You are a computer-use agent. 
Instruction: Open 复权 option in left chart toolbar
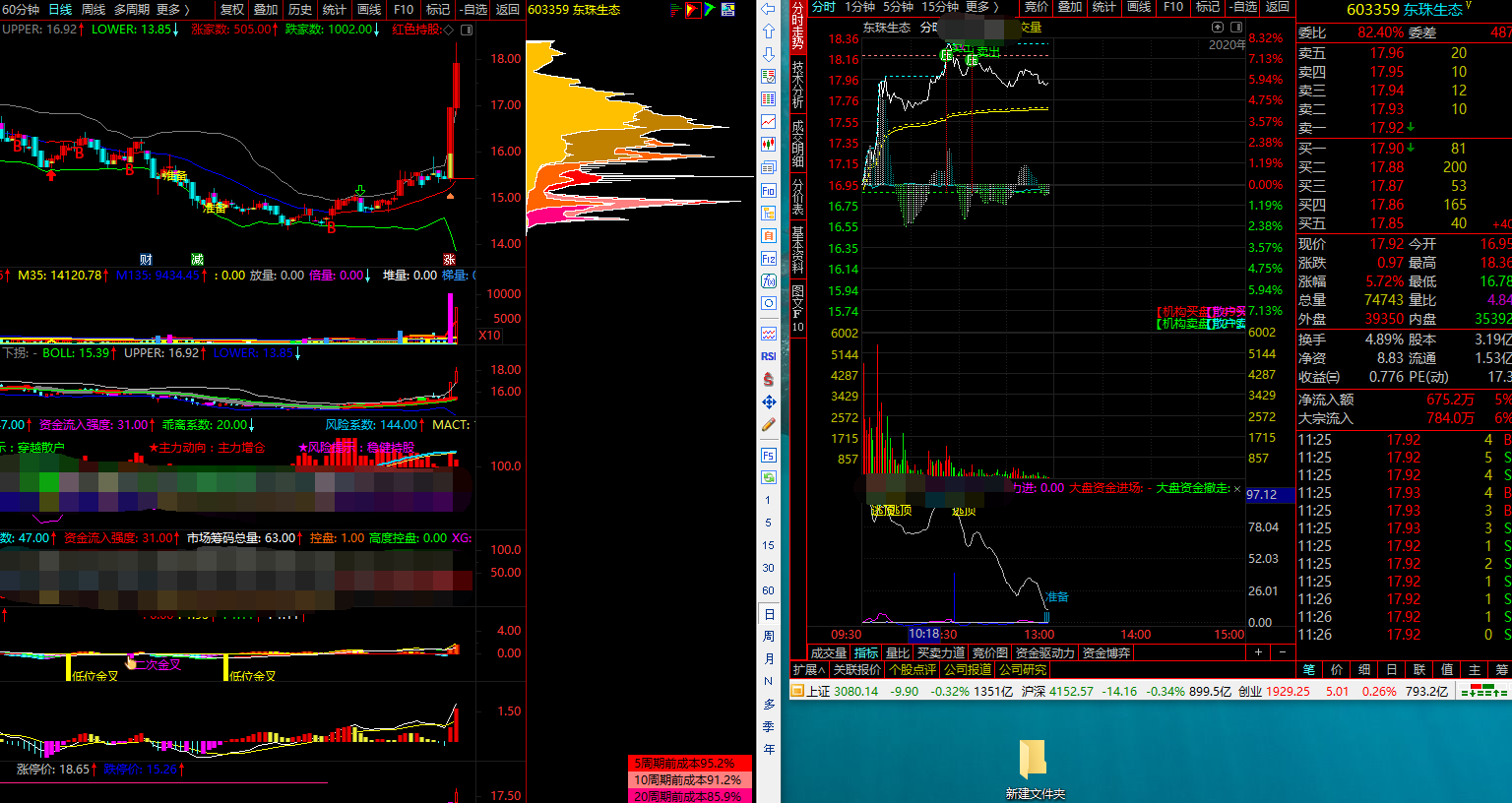click(232, 9)
